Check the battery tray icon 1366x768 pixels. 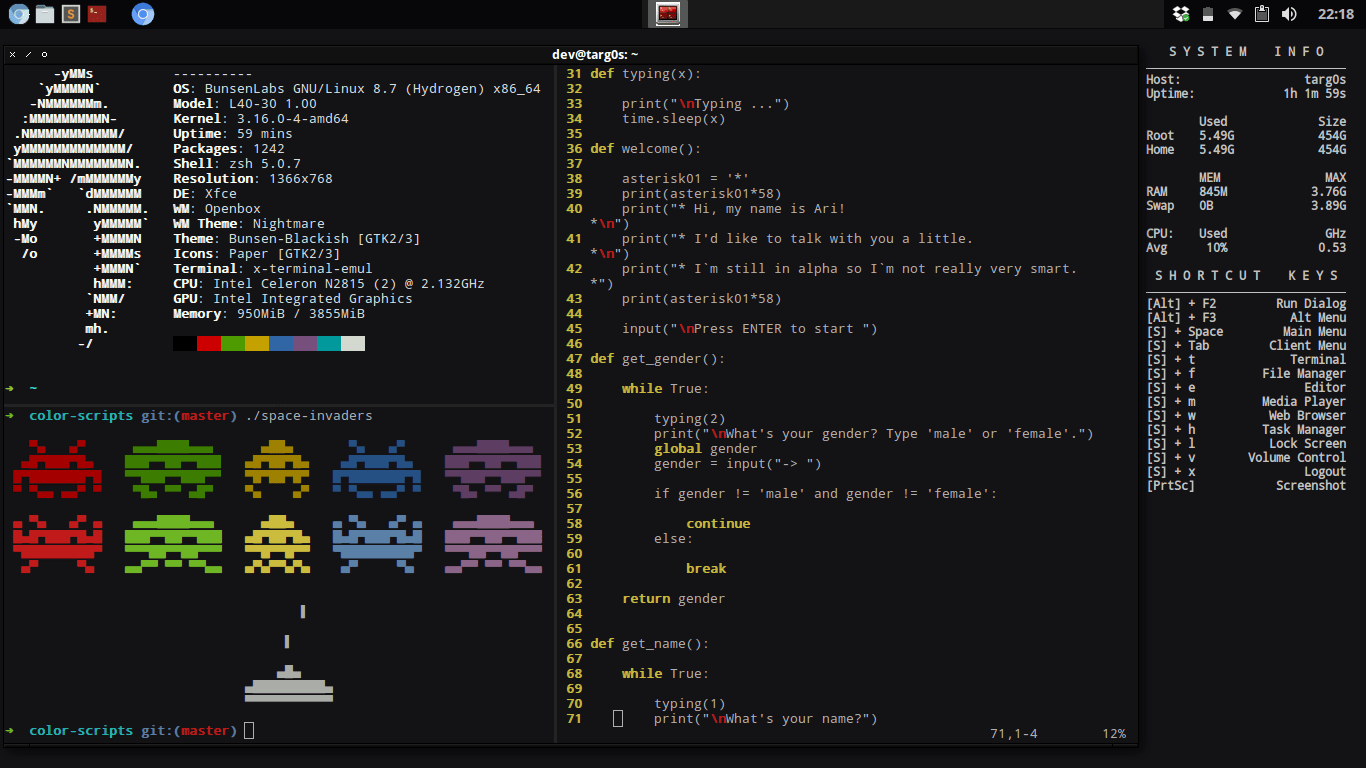click(x=1207, y=14)
